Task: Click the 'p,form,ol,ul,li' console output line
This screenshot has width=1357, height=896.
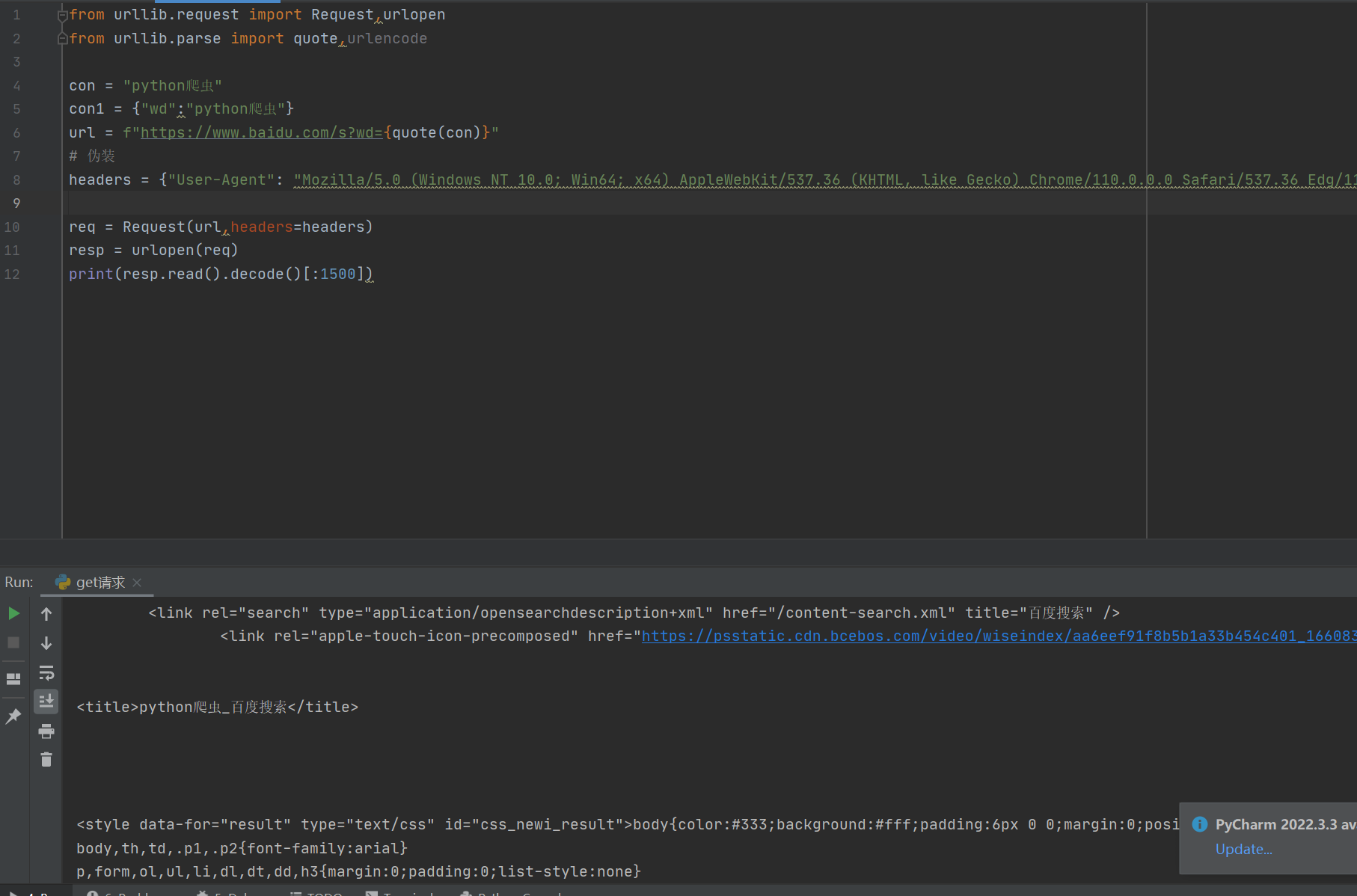Action: (x=359, y=872)
